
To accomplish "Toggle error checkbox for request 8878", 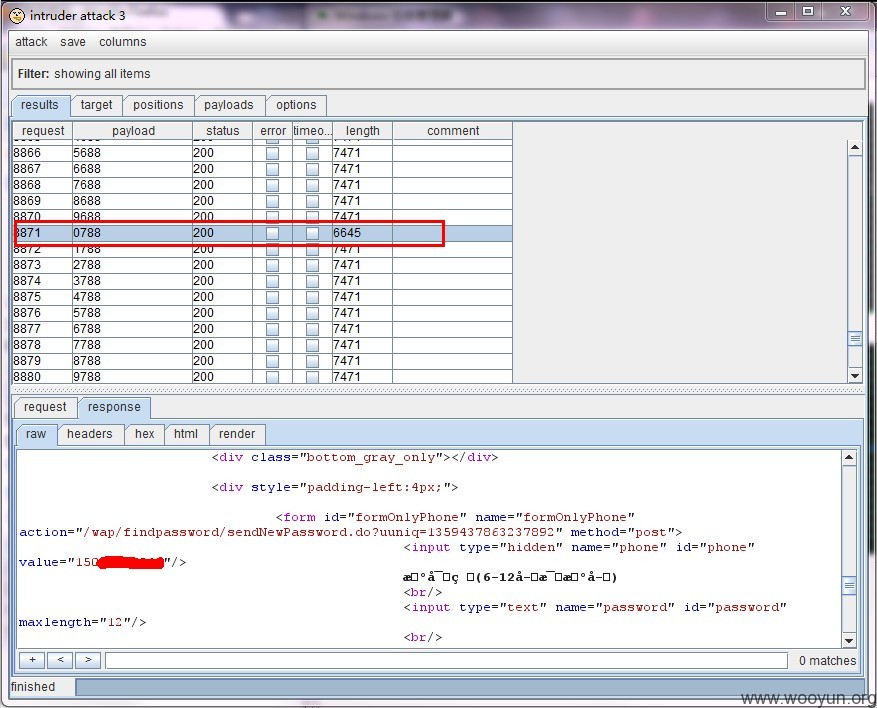I will pos(272,345).
